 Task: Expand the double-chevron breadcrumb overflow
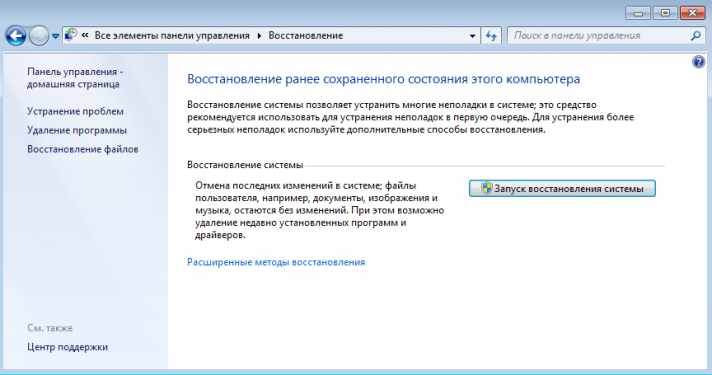pos(85,35)
